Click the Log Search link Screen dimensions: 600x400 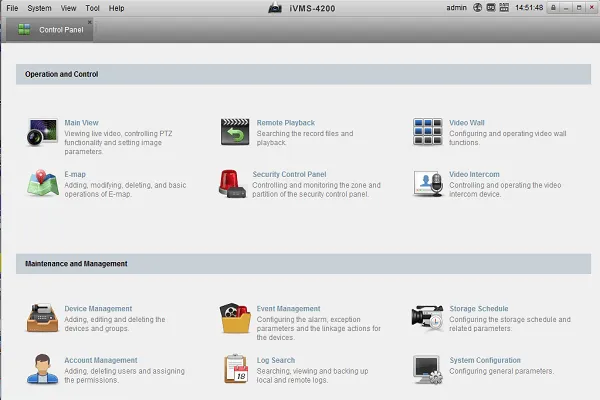tap(276, 361)
